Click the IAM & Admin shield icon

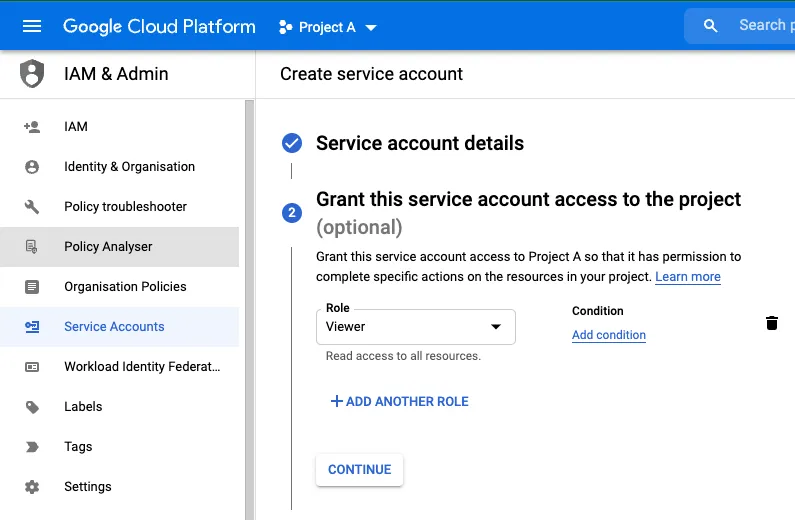32,73
